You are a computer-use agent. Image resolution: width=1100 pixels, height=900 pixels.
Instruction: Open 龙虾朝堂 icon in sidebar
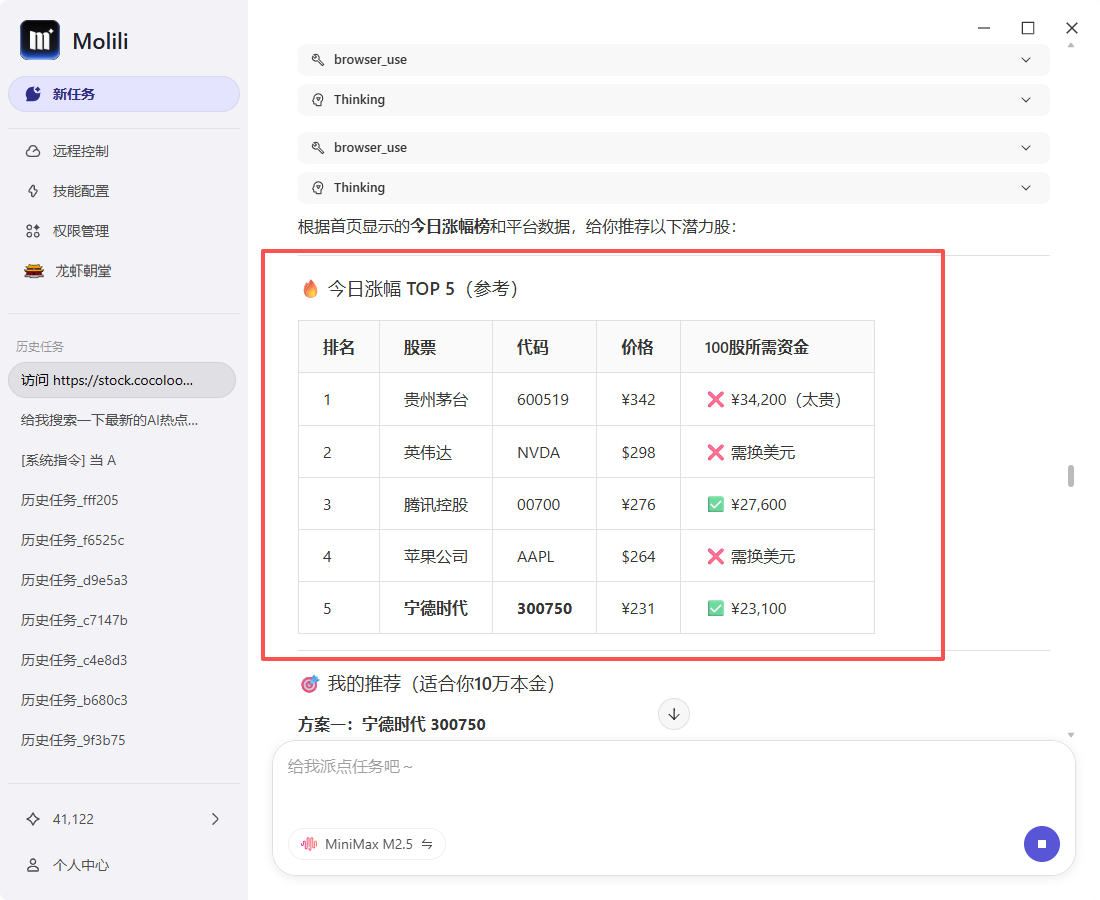click(34, 271)
